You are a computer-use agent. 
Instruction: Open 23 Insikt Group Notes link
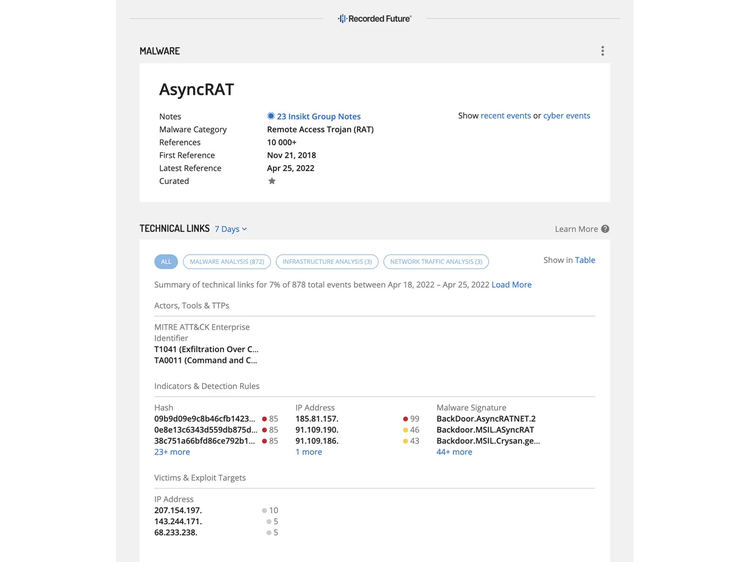319,116
